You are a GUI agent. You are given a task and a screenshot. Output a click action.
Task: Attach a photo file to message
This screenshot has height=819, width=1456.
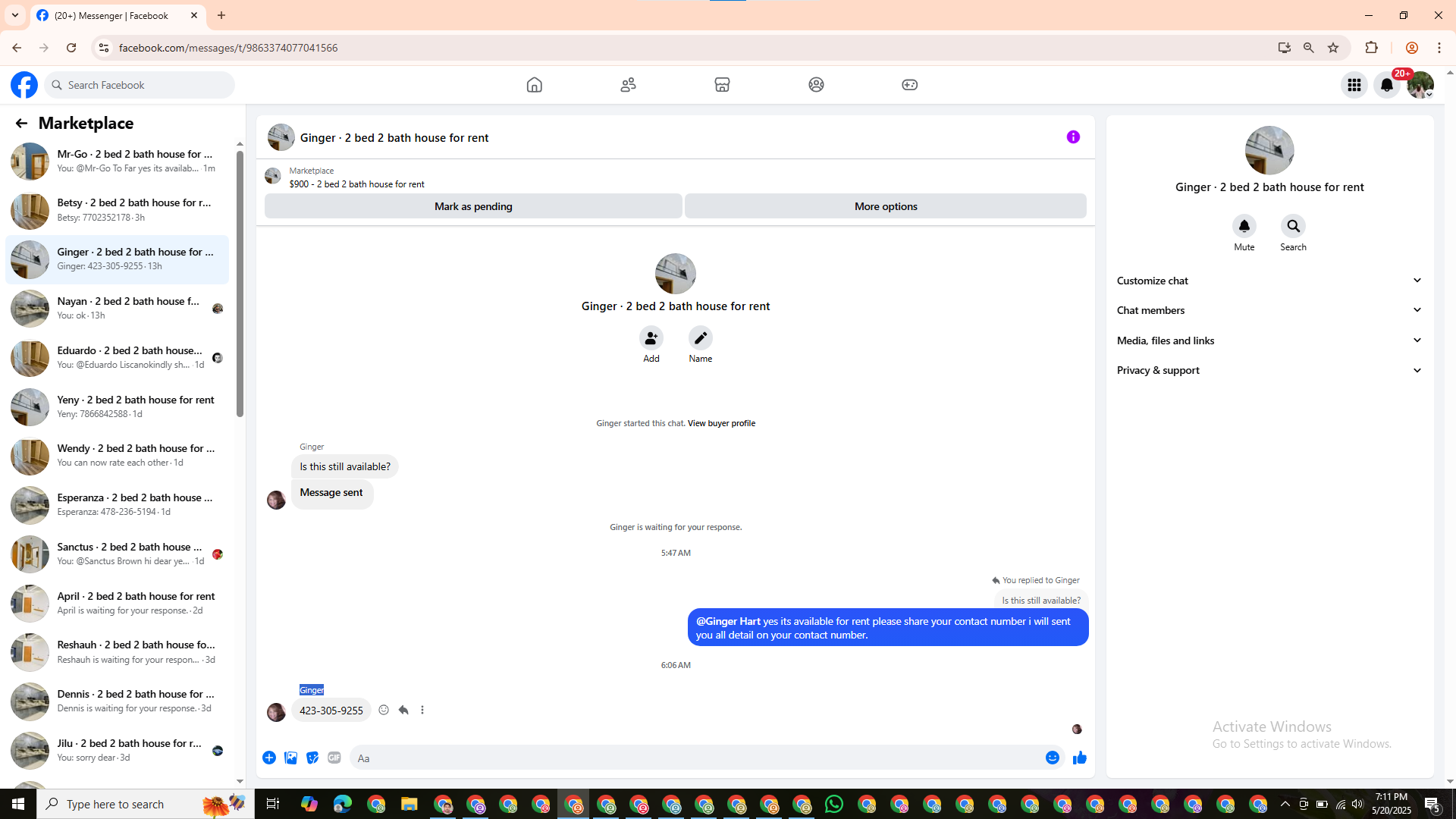290,758
